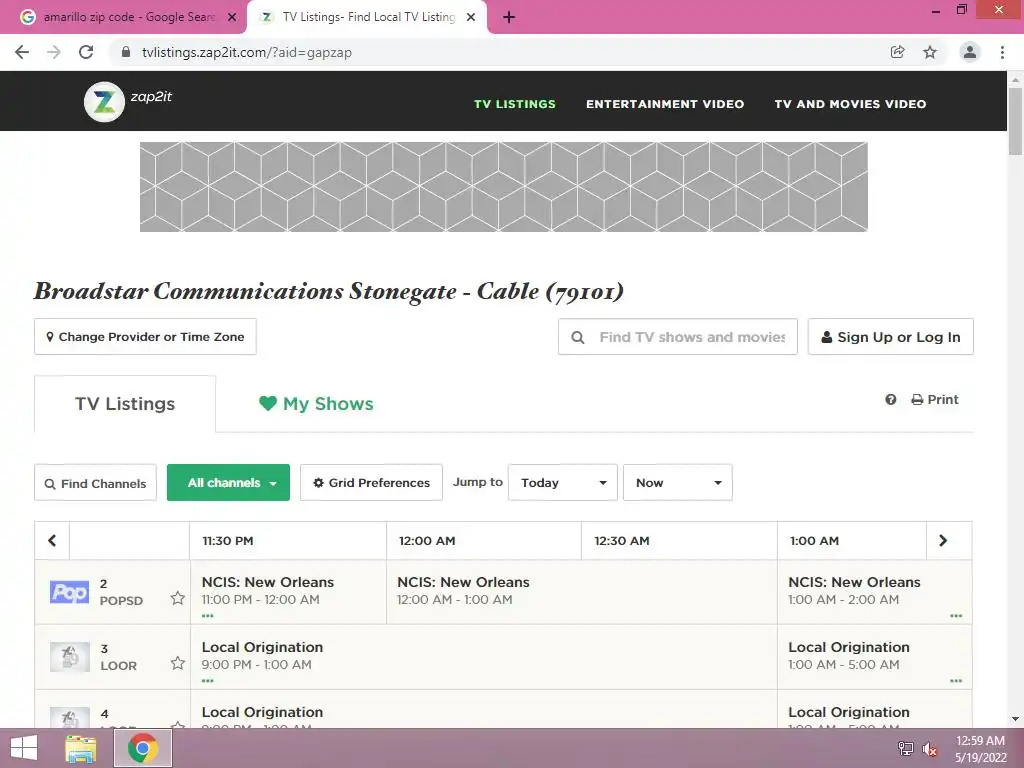1024x768 pixels.
Task: Bookmark this page with the star icon
Action: (x=930, y=52)
